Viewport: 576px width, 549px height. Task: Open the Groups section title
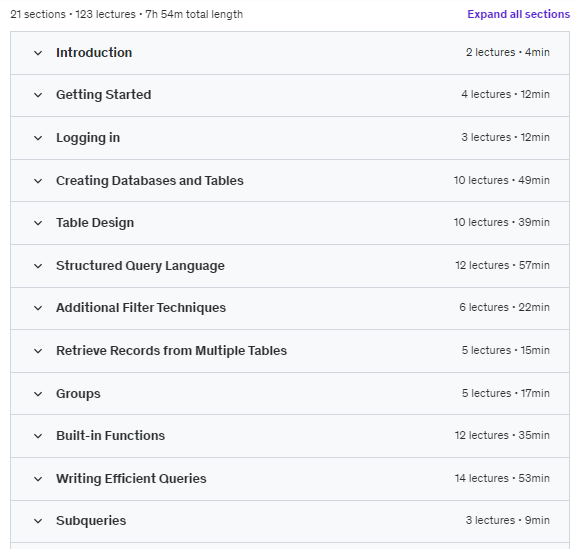point(78,394)
